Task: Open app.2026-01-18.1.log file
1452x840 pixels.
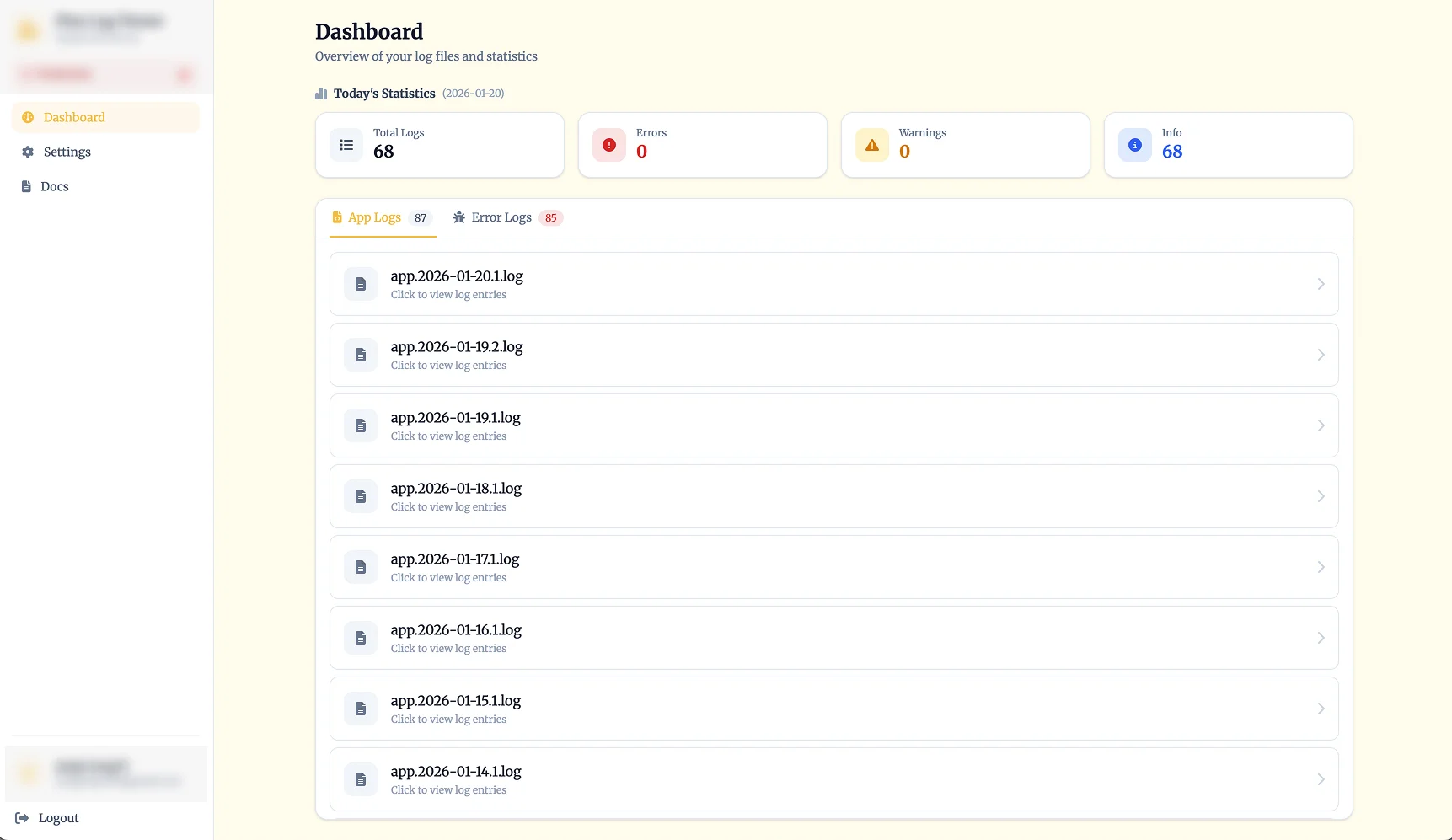Action: click(x=834, y=496)
